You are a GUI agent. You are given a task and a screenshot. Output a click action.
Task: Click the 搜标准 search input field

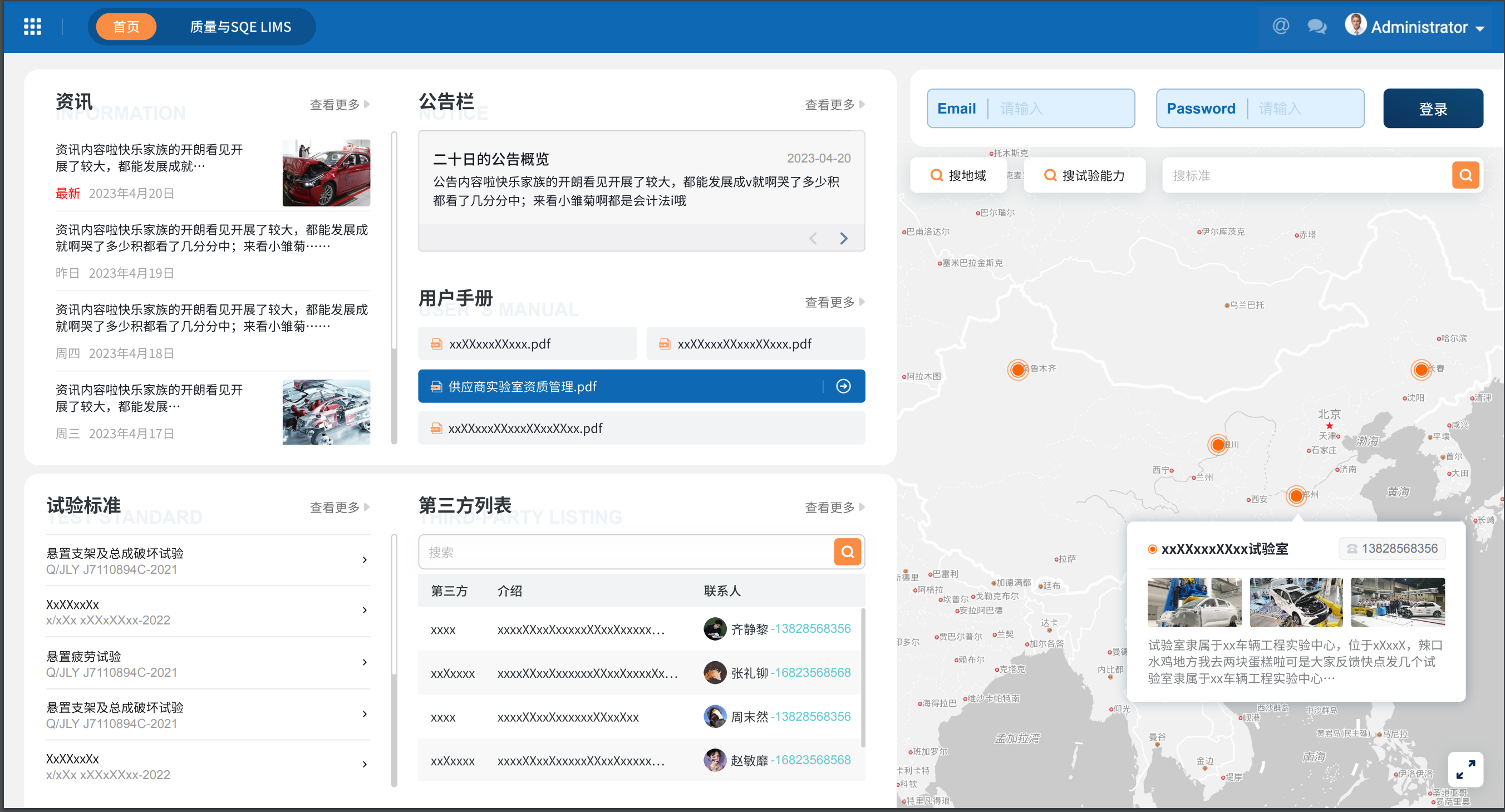point(1306,175)
